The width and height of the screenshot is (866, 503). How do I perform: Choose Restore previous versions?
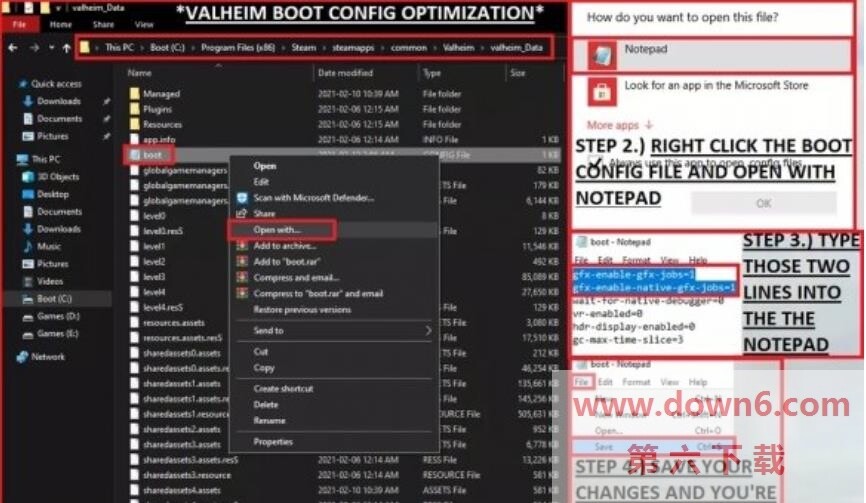point(302,310)
